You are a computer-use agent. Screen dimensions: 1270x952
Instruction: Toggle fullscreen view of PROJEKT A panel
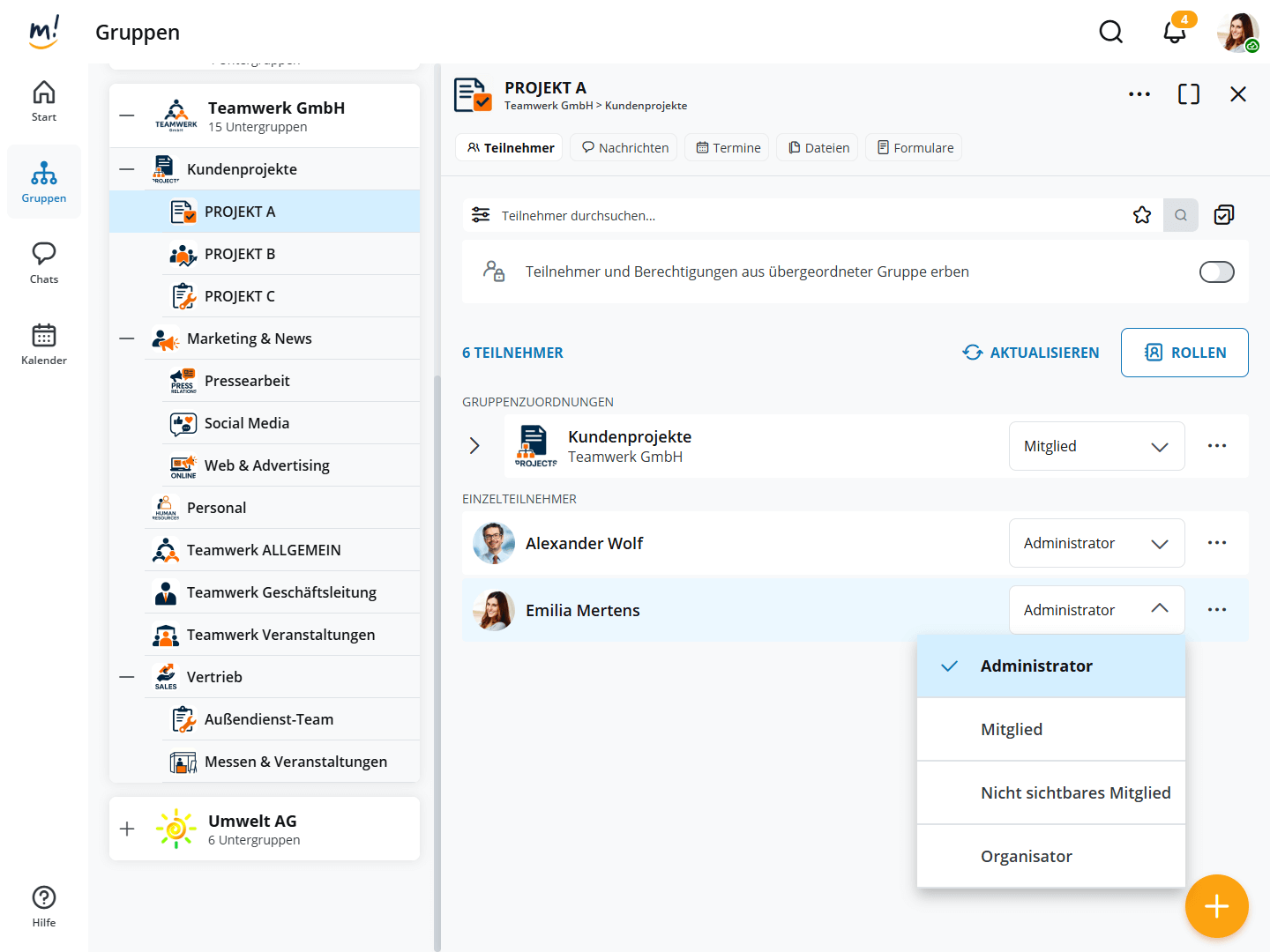click(x=1188, y=94)
